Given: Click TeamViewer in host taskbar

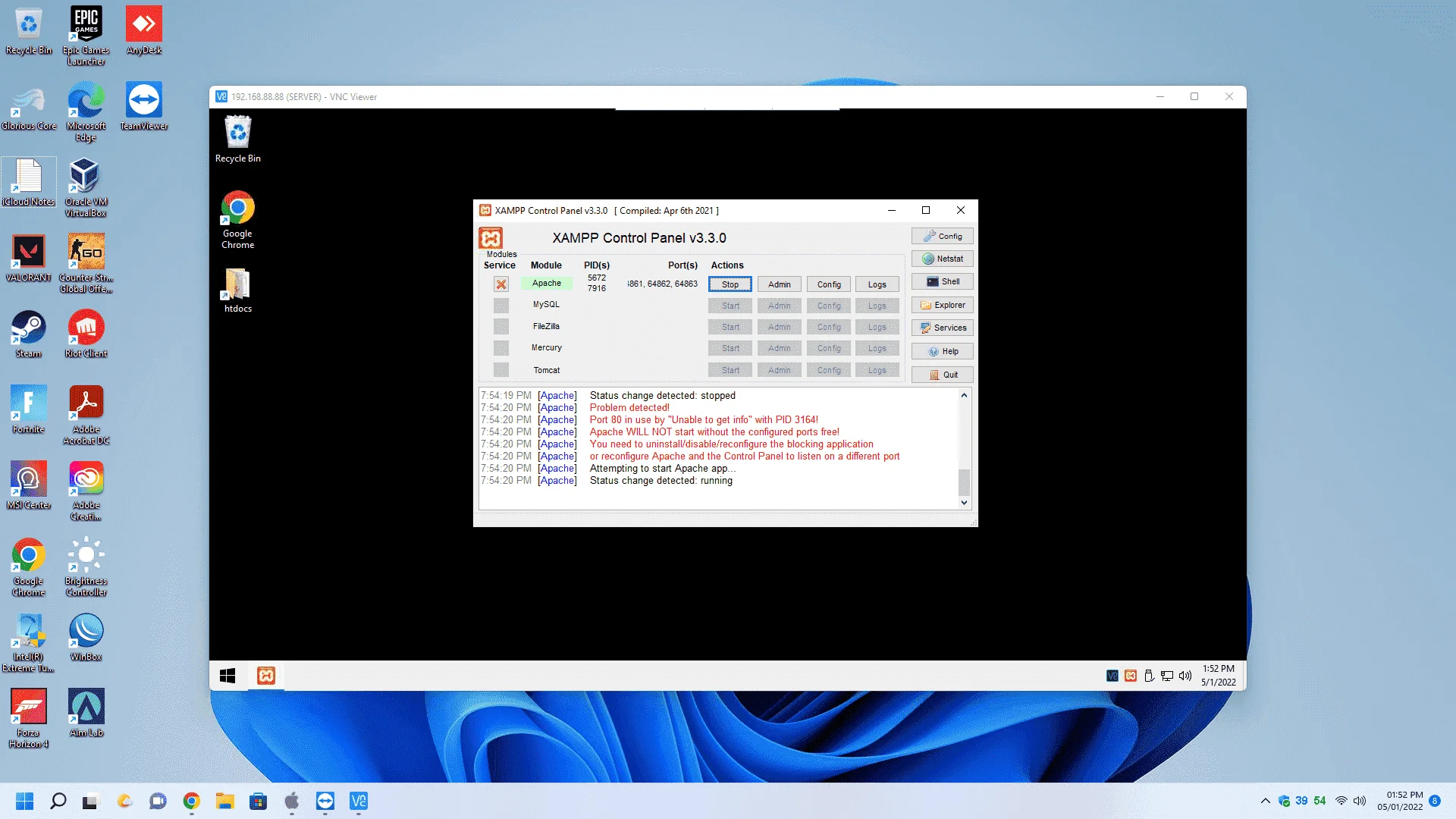Looking at the screenshot, I should 325,801.
